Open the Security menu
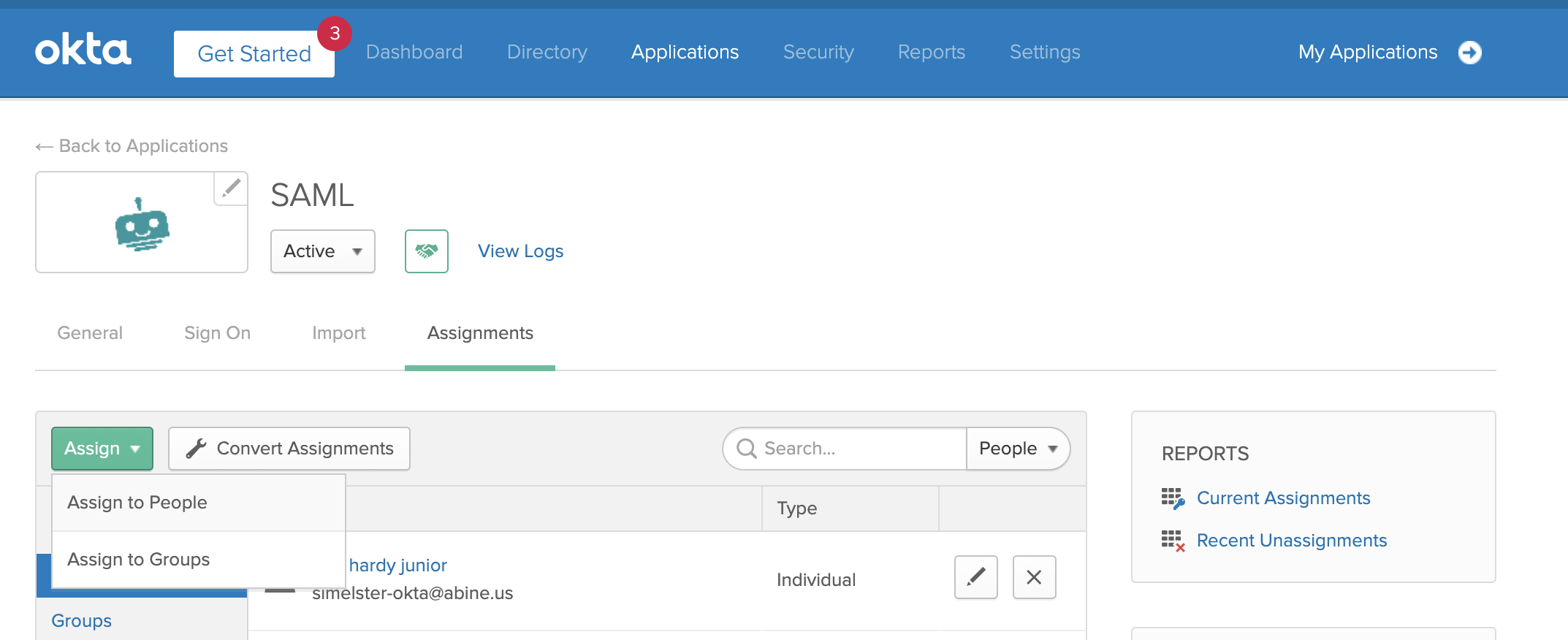1568x640 pixels. click(818, 52)
